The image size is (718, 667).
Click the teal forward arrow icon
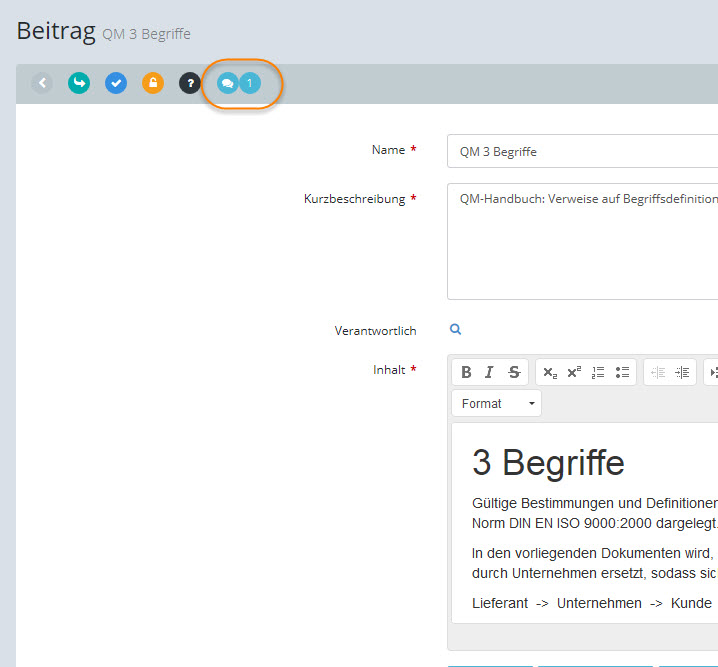[79, 83]
